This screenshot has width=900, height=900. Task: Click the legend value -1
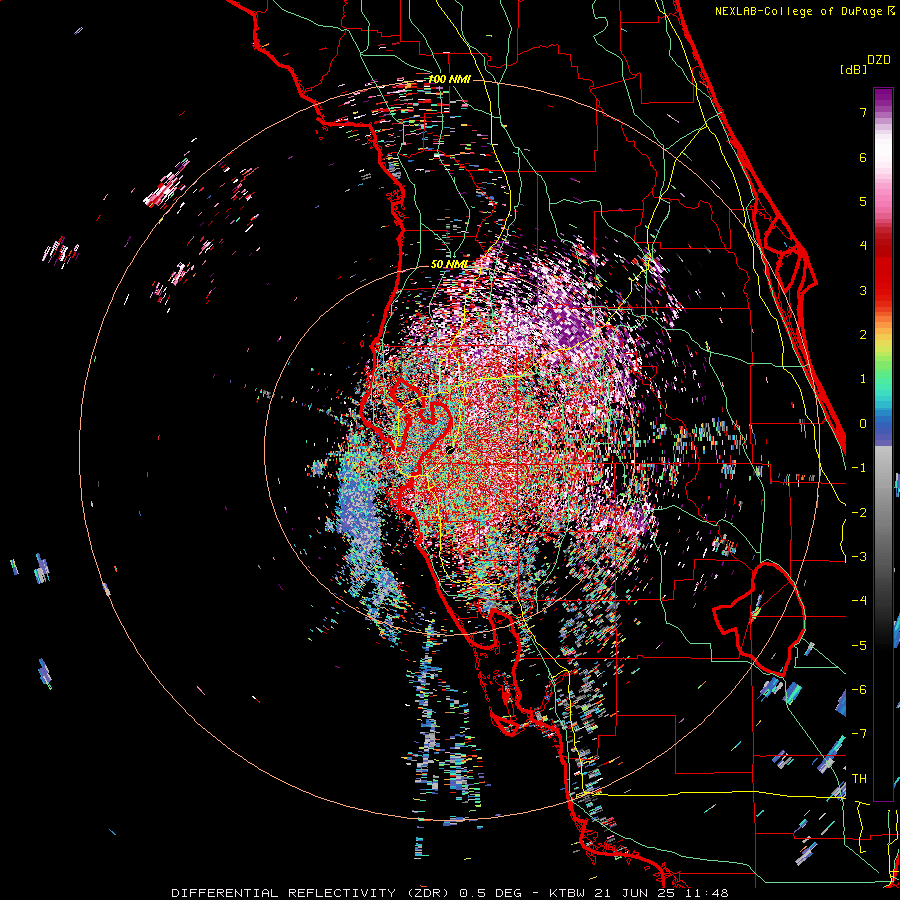pyautogui.click(x=859, y=468)
